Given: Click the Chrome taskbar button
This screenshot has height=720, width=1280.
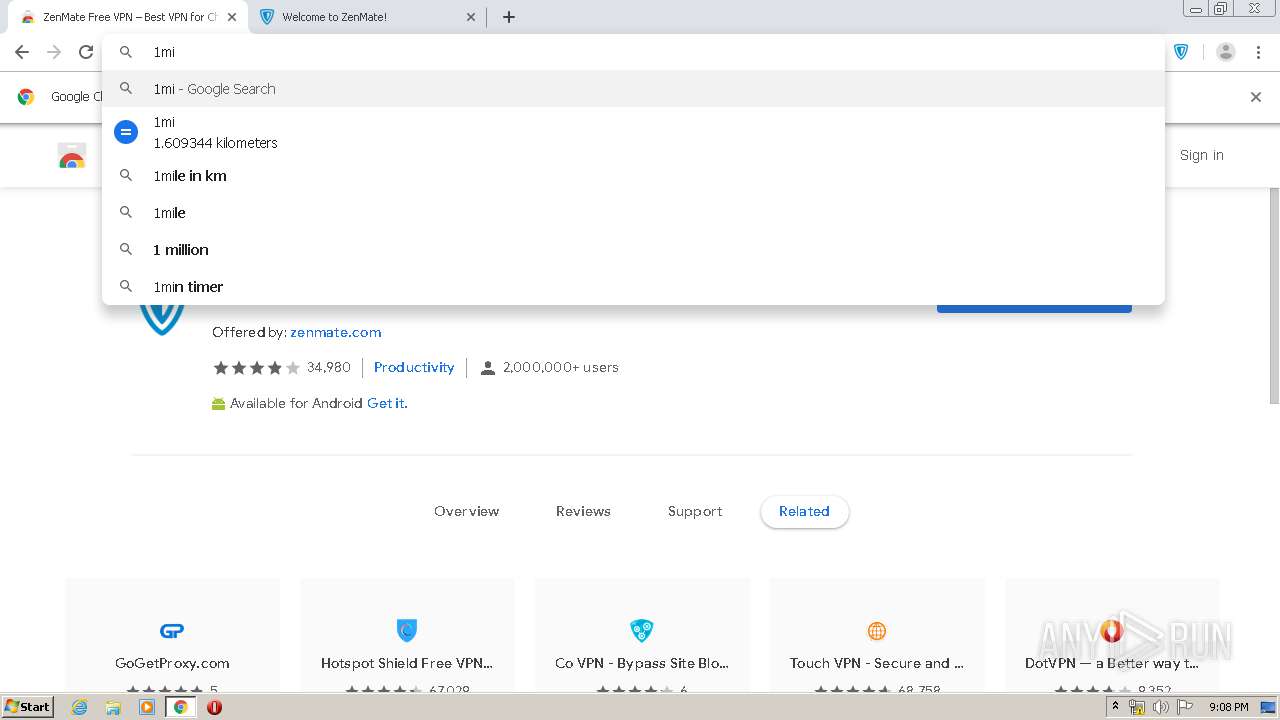Looking at the screenshot, I should point(181,707).
